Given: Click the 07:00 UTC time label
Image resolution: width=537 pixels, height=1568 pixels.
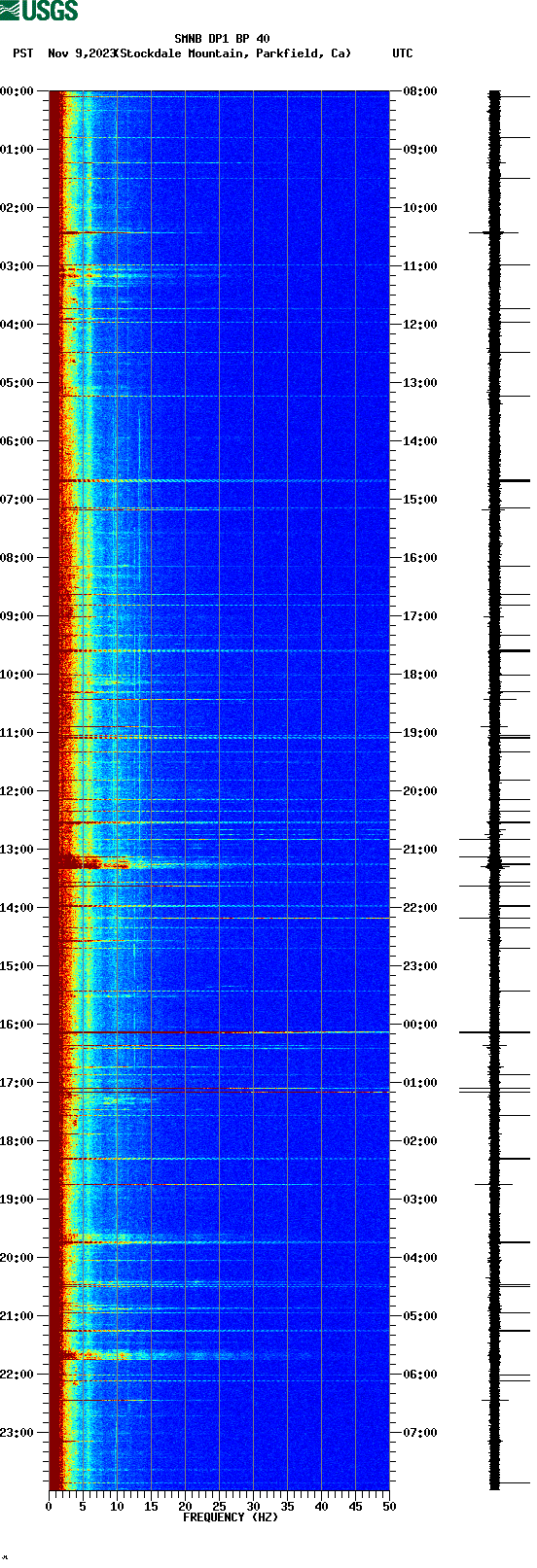Looking at the screenshot, I should coord(420,1433).
